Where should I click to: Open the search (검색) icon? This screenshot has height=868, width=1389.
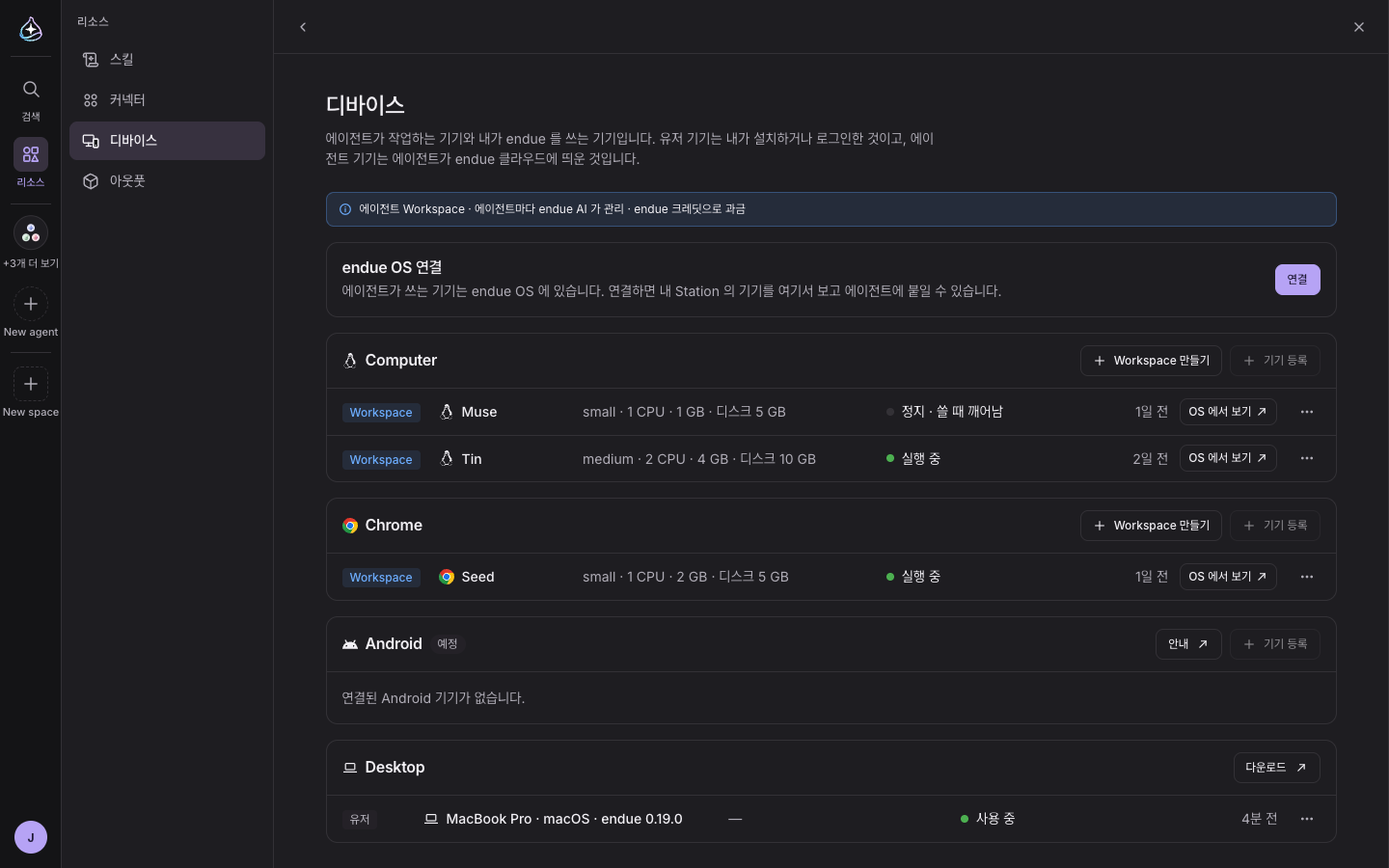click(x=31, y=90)
